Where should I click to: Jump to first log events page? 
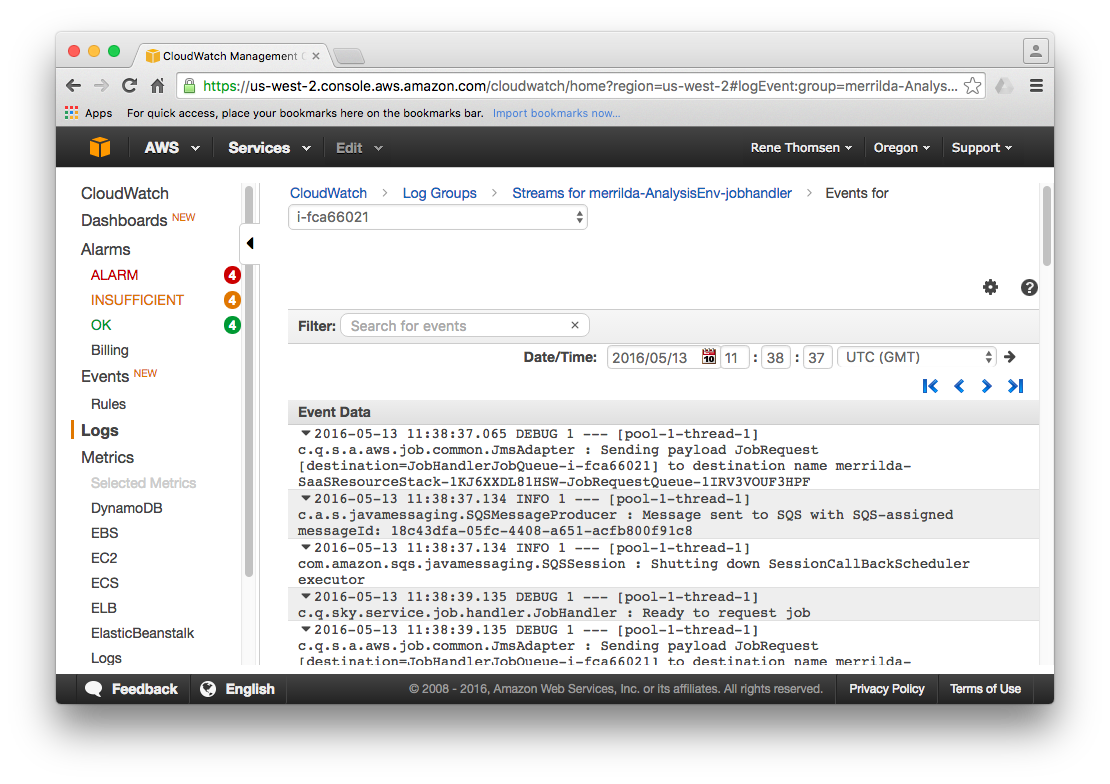[930, 386]
